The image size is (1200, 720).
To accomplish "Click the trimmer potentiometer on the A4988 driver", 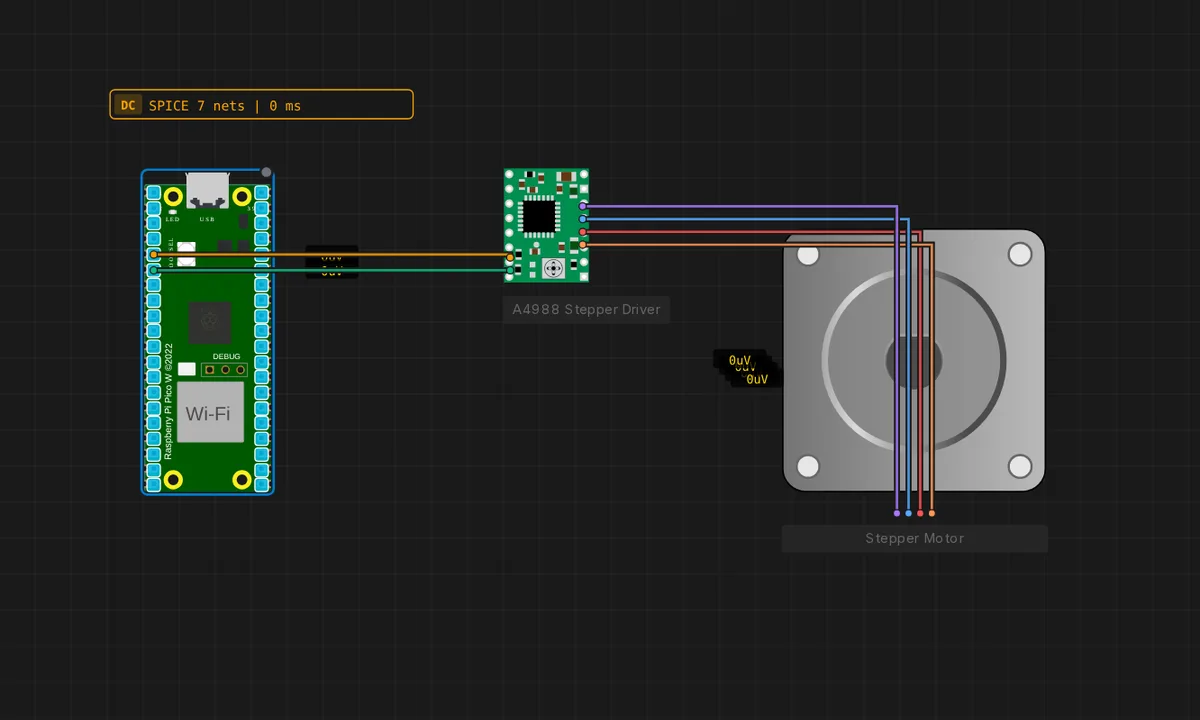I will [x=553, y=267].
